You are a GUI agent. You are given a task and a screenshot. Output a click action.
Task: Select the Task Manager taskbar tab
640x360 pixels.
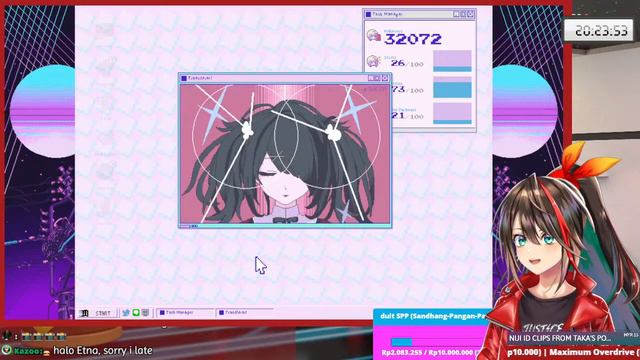click(186, 313)
